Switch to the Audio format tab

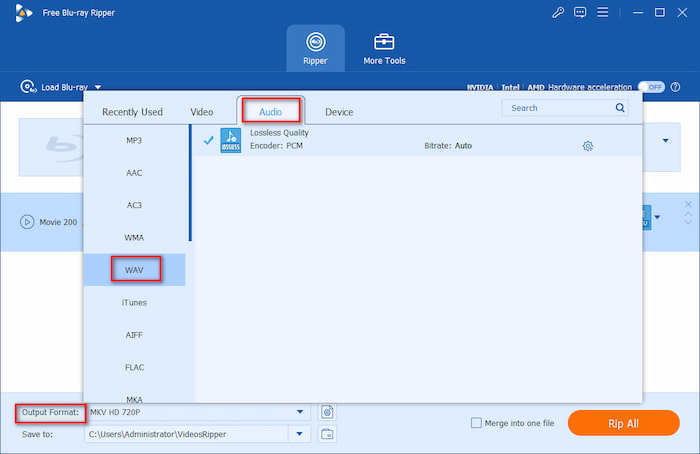point(271,112)
